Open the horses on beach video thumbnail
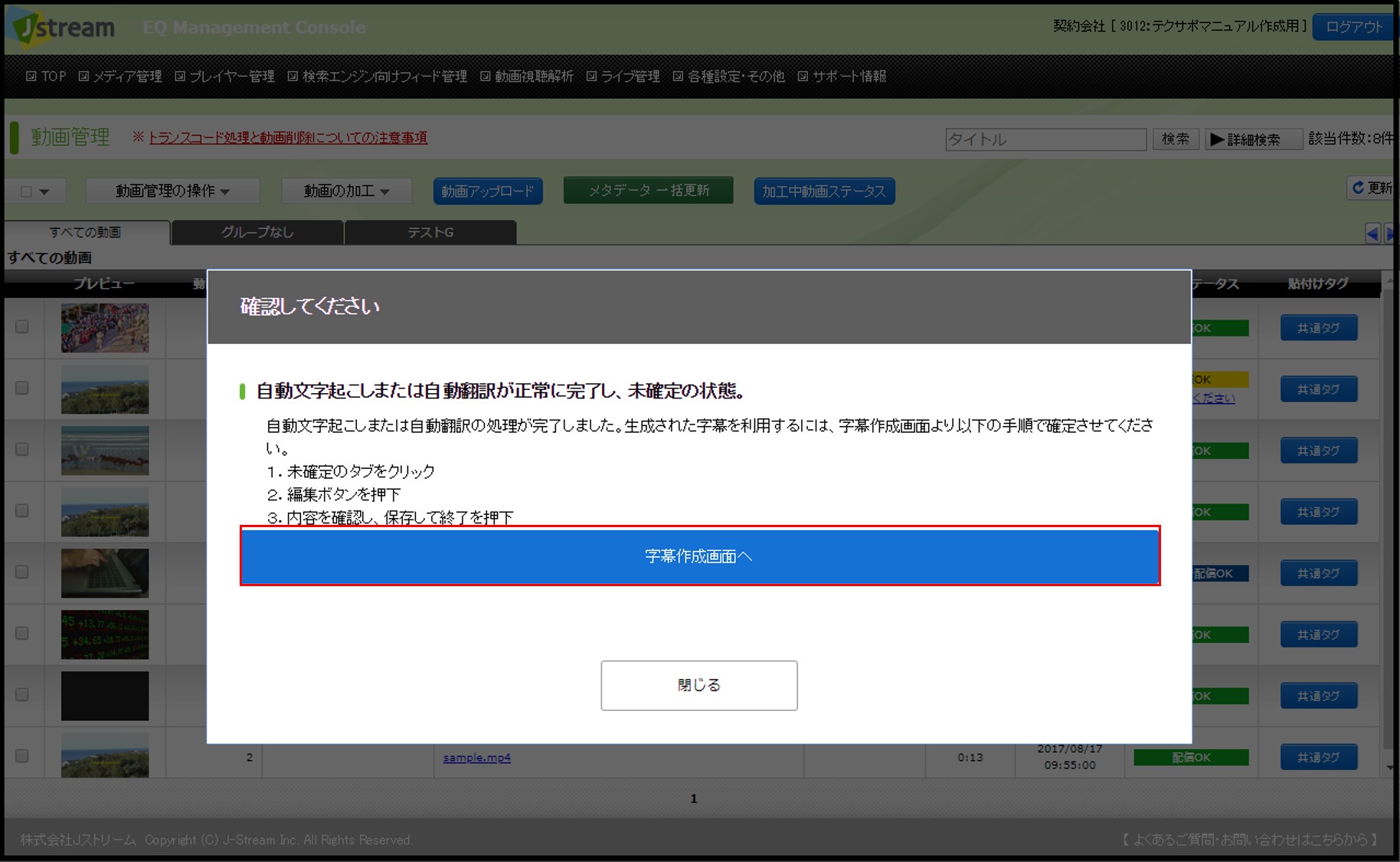Viewport: 1400px width, 862px height. click(105, 451)
